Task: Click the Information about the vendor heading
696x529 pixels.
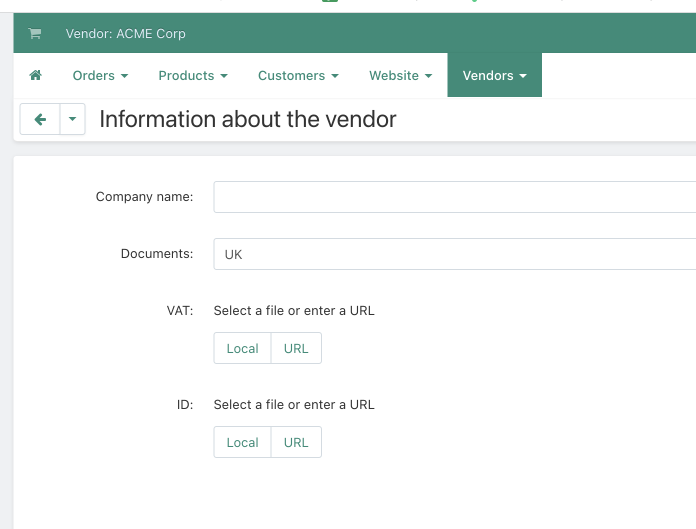Action: (248, 120)
